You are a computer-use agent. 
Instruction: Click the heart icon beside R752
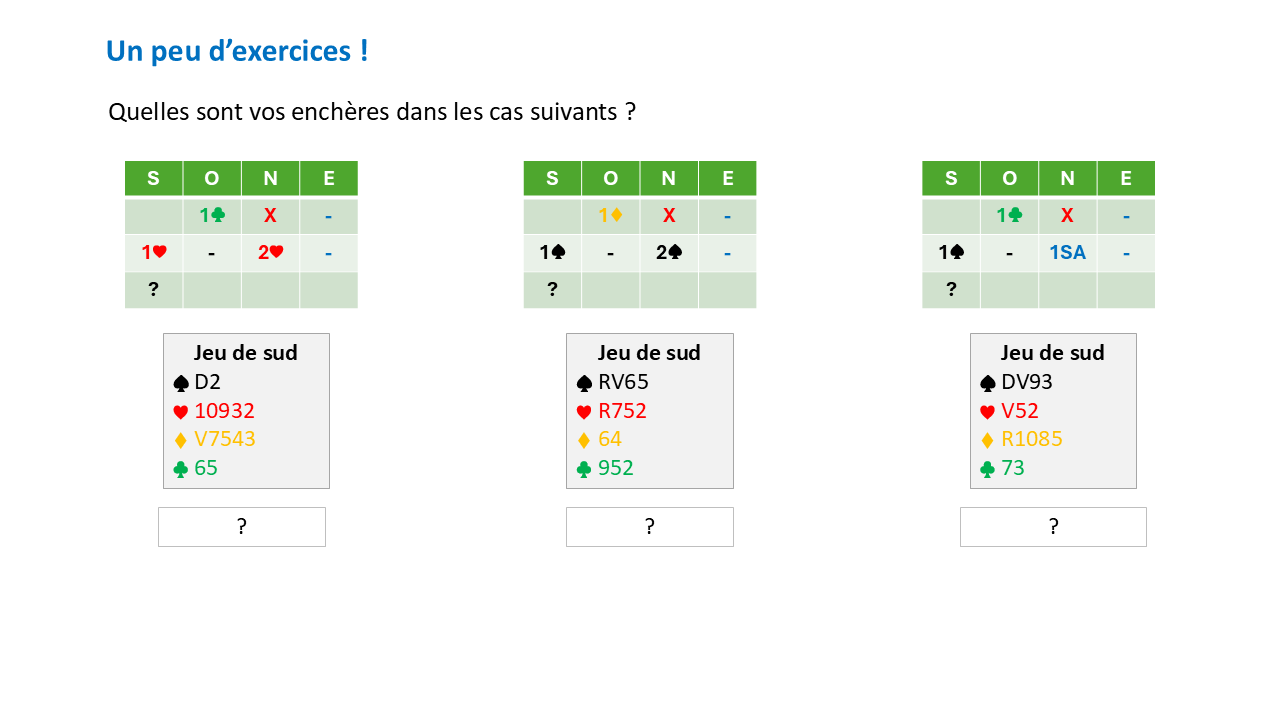pyautogui.click(x=585, y=412)
